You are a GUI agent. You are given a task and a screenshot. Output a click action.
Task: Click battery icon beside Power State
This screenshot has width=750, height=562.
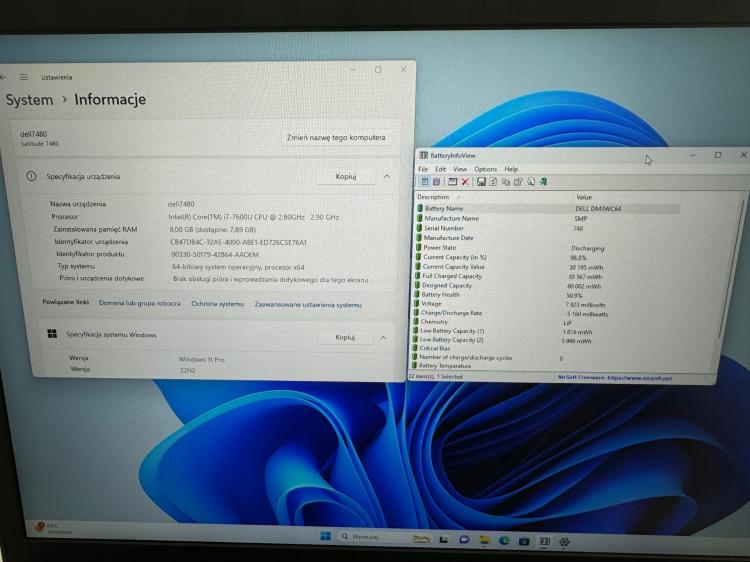pos(419,247)
